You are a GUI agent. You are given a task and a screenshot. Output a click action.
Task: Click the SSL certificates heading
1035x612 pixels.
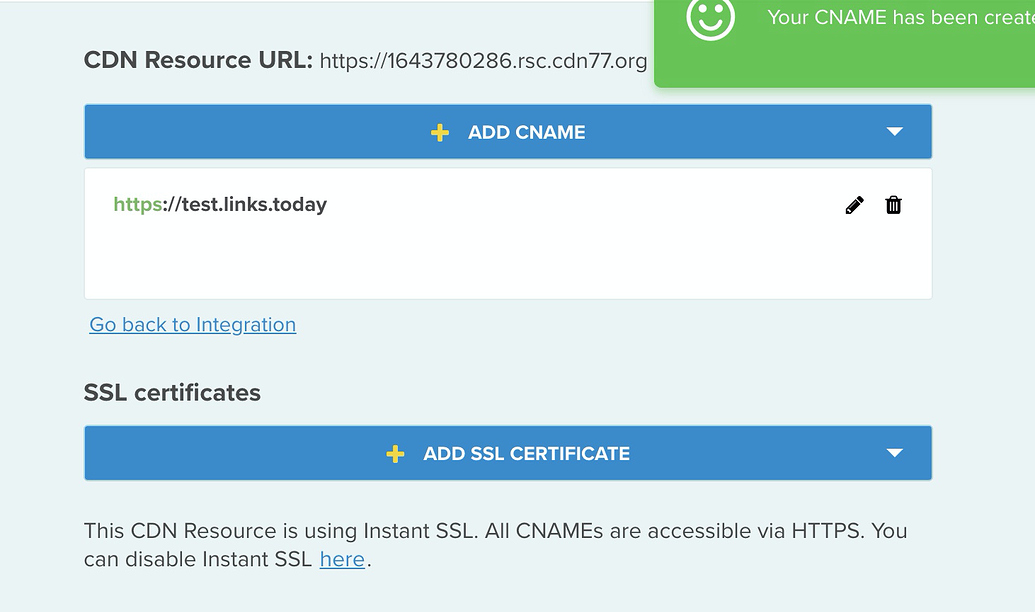tap(172, 393)
